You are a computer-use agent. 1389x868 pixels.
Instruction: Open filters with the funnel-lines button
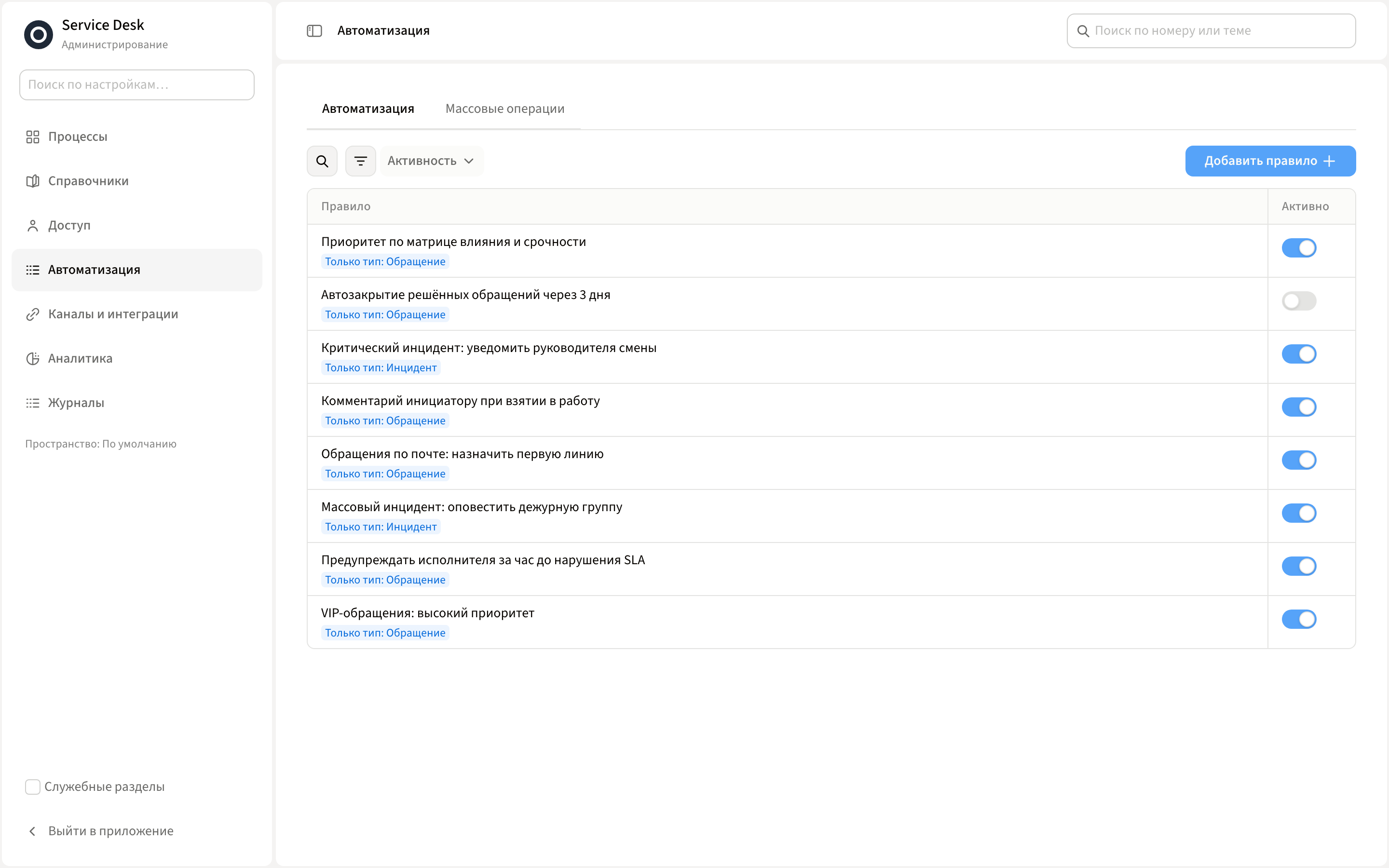[360, 161]
